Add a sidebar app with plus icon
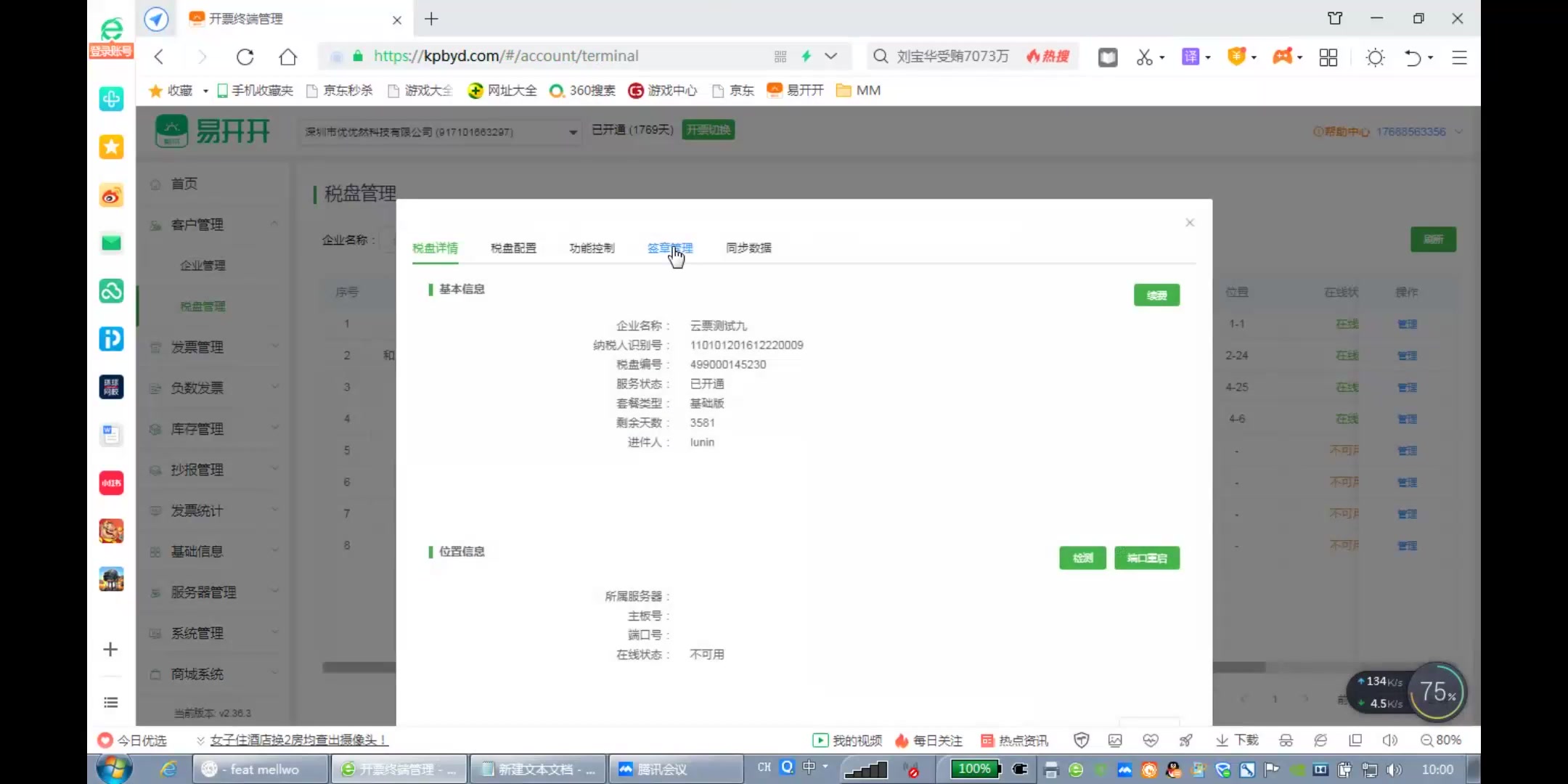Screen dimensions: 1568x784 110,649
